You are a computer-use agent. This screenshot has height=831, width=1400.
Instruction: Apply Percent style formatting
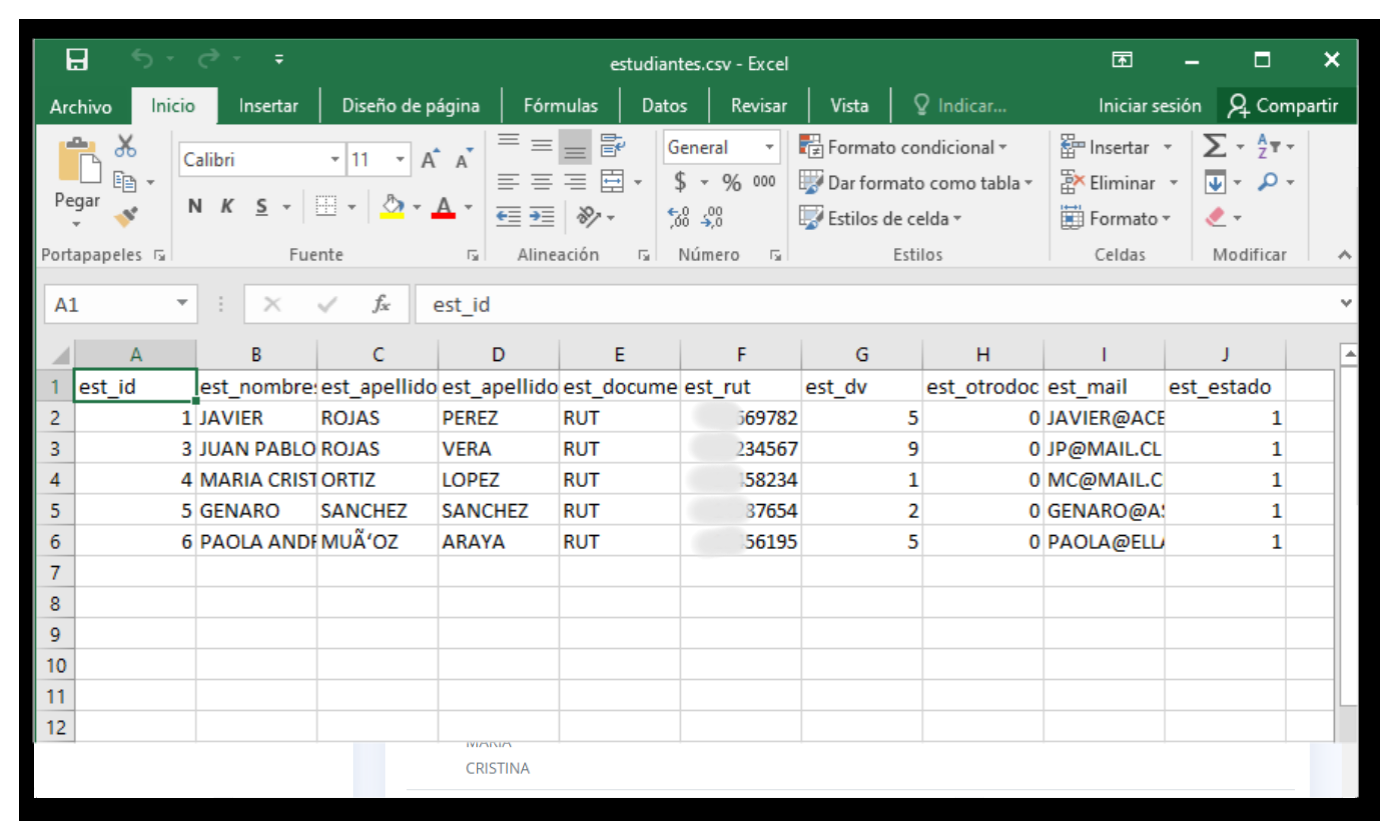coord(730,181)
